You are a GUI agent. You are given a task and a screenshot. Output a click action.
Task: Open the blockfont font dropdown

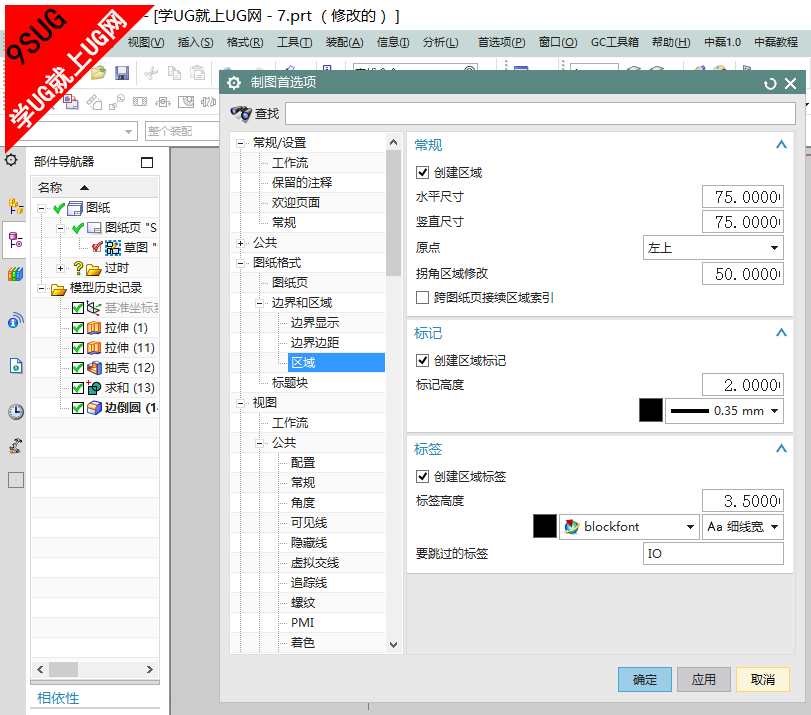(629, 527)
